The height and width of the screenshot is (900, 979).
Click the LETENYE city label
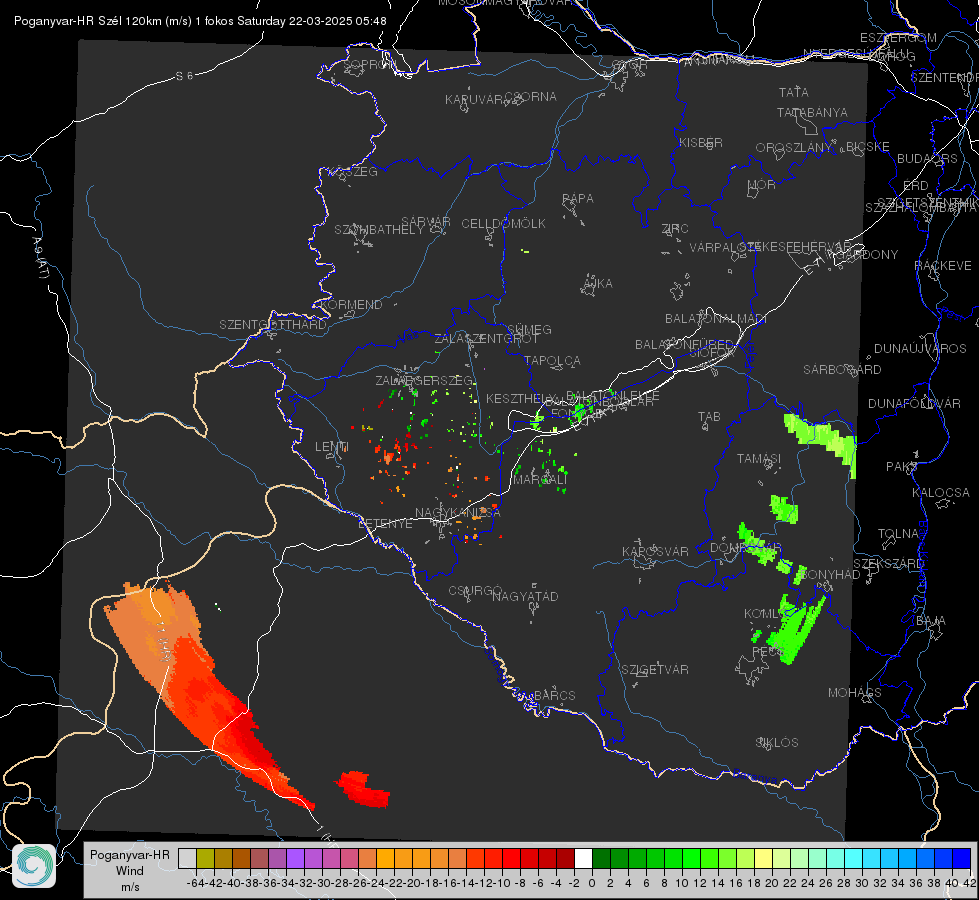click(x=385, y=524)
